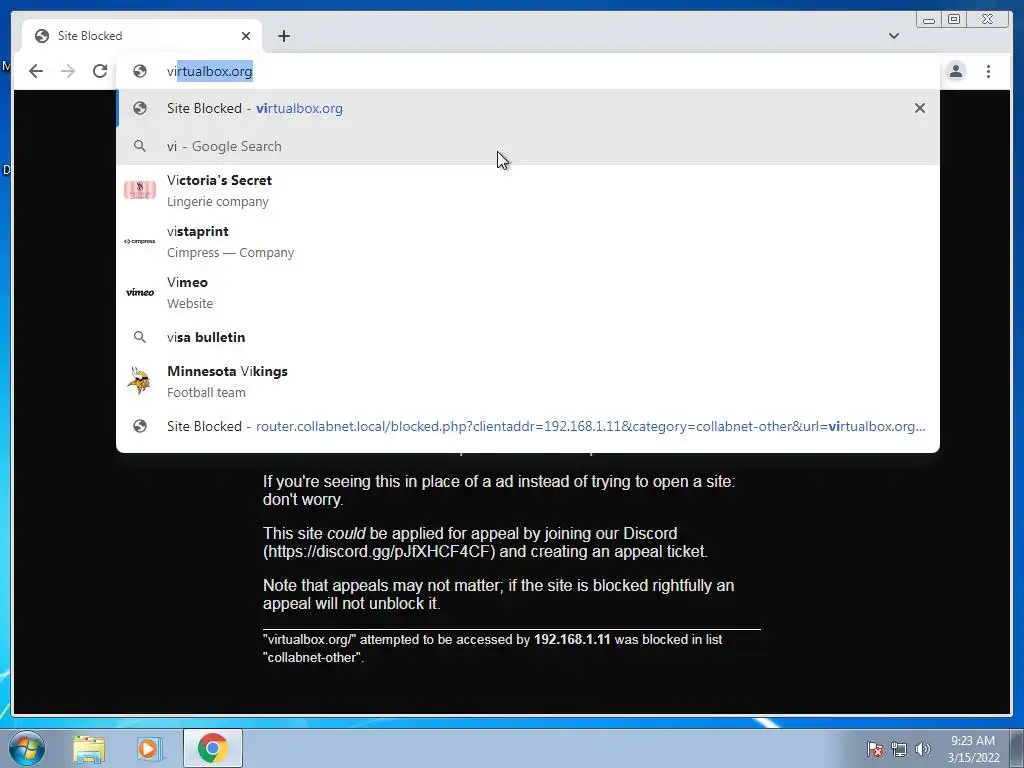Select the Site Blocked tab
Image resolution: width=1024 pixels, height=768 pixels.
[142, 36]
